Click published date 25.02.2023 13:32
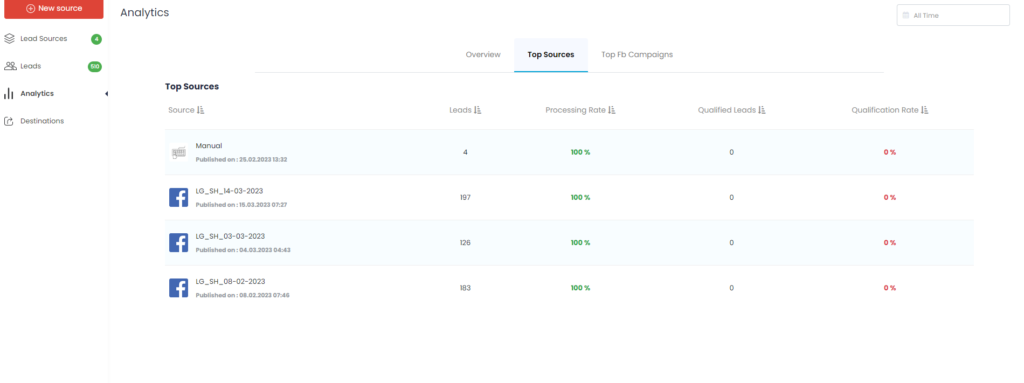Image resolution: width=1024 pixels, height=383 pixels. click(x=263, y=159)
